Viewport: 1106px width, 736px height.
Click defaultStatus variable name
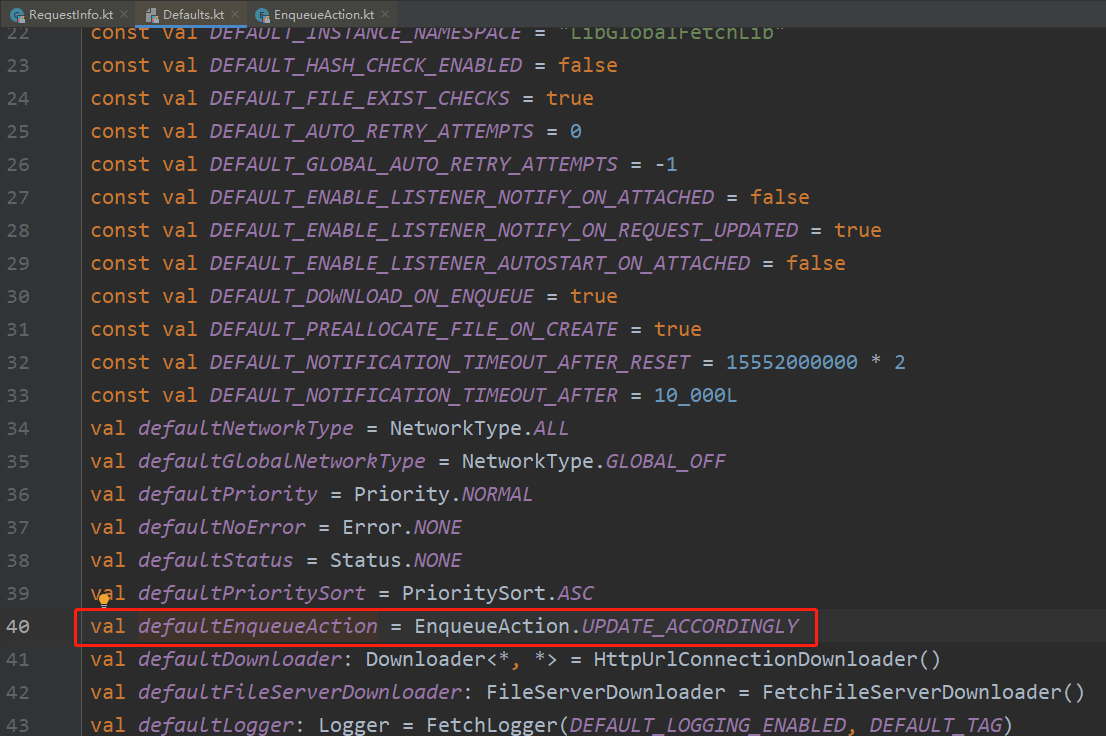(215, 560)
